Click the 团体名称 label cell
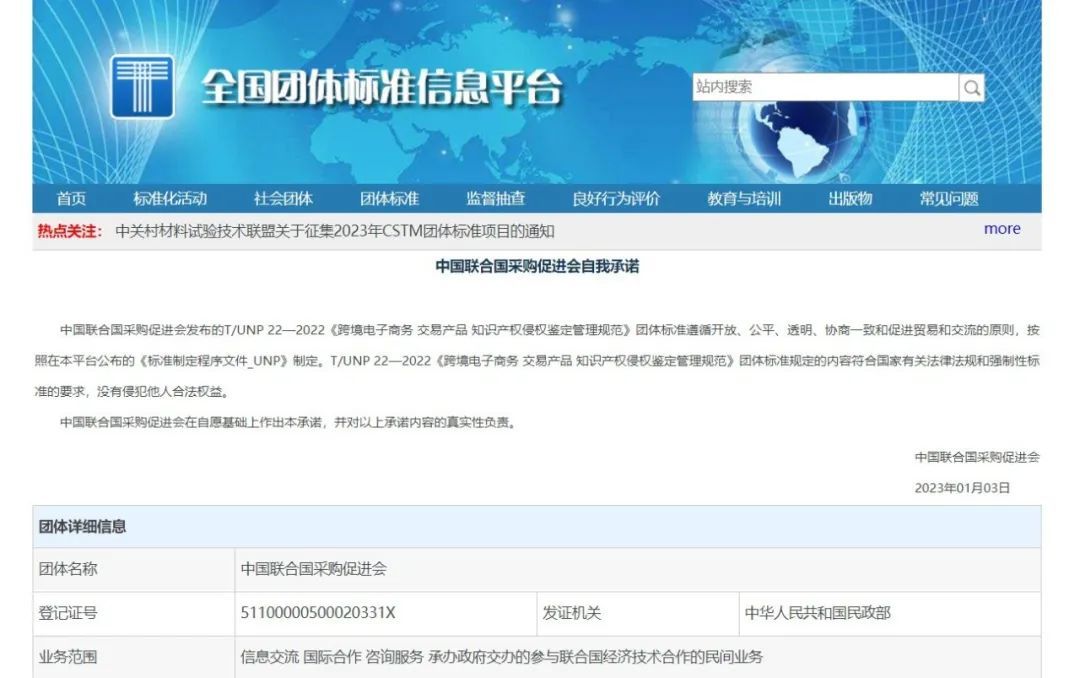Viewport: 1080px width, 678px height. (134, 569)
